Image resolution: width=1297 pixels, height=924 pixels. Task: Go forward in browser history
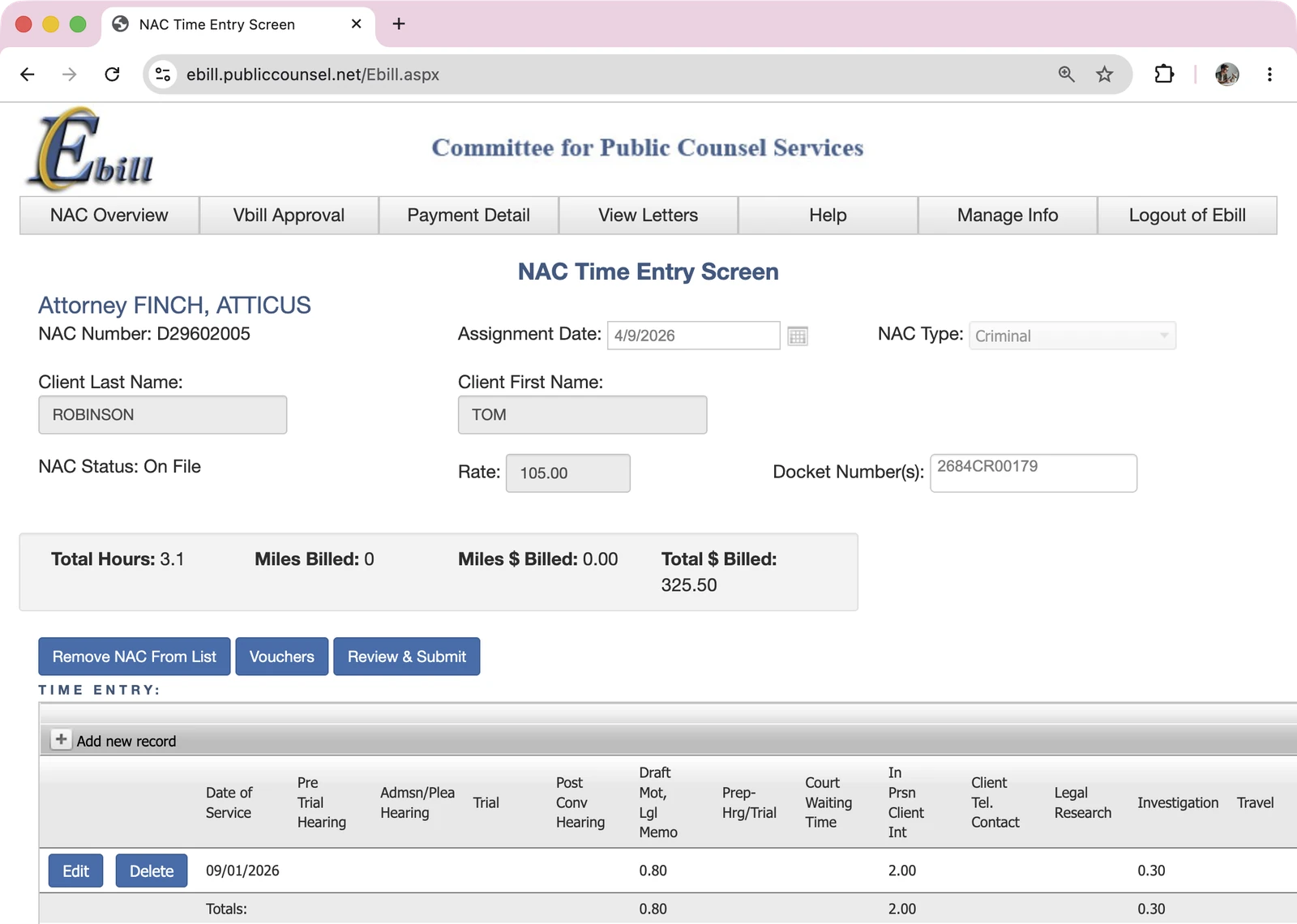pyautogui.click(x=70, y=75)
